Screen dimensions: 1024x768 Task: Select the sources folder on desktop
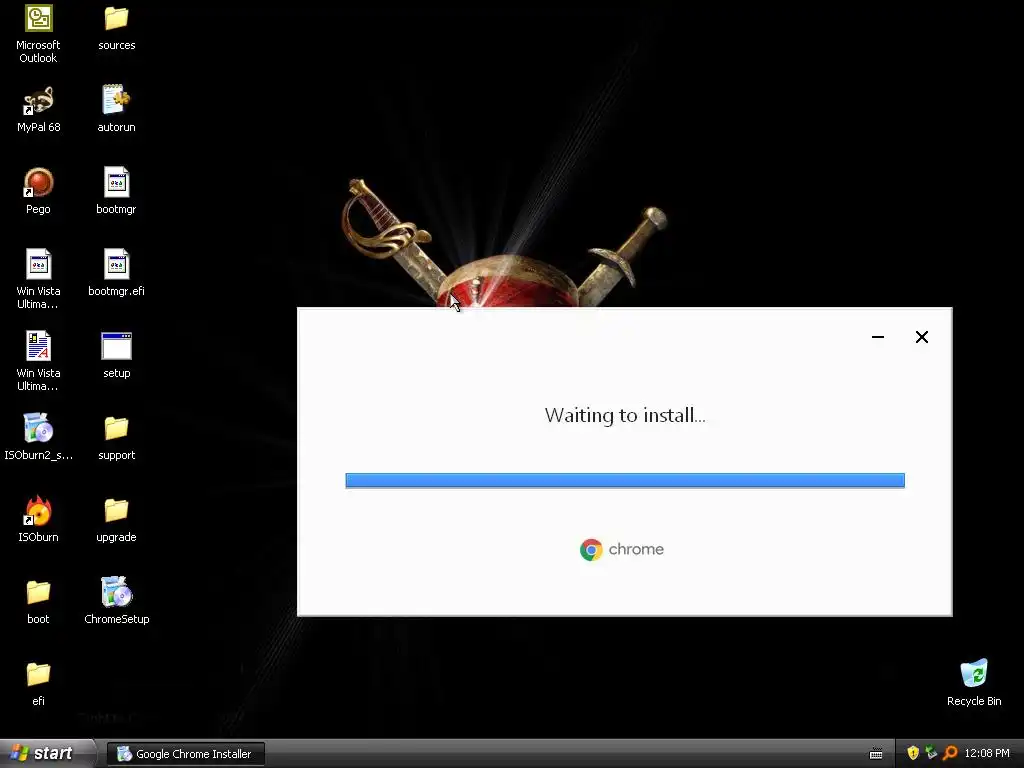point(116,19)
